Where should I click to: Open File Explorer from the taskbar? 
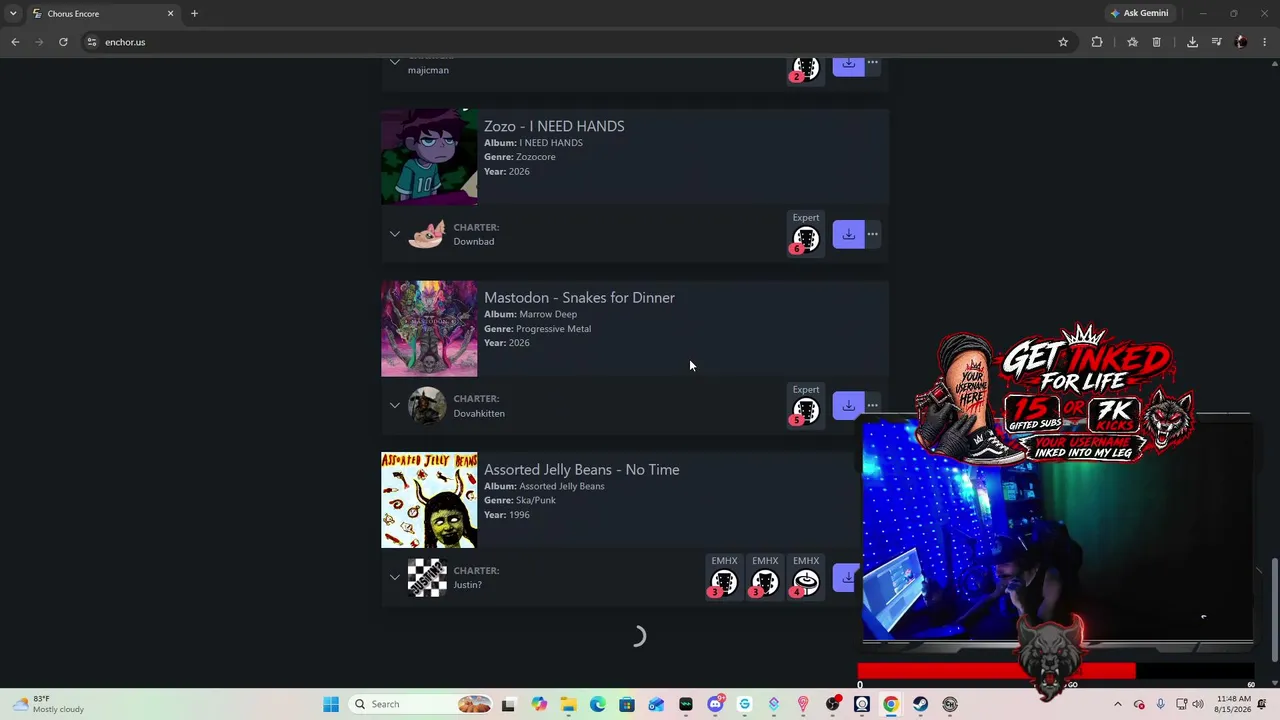point(568,704)
